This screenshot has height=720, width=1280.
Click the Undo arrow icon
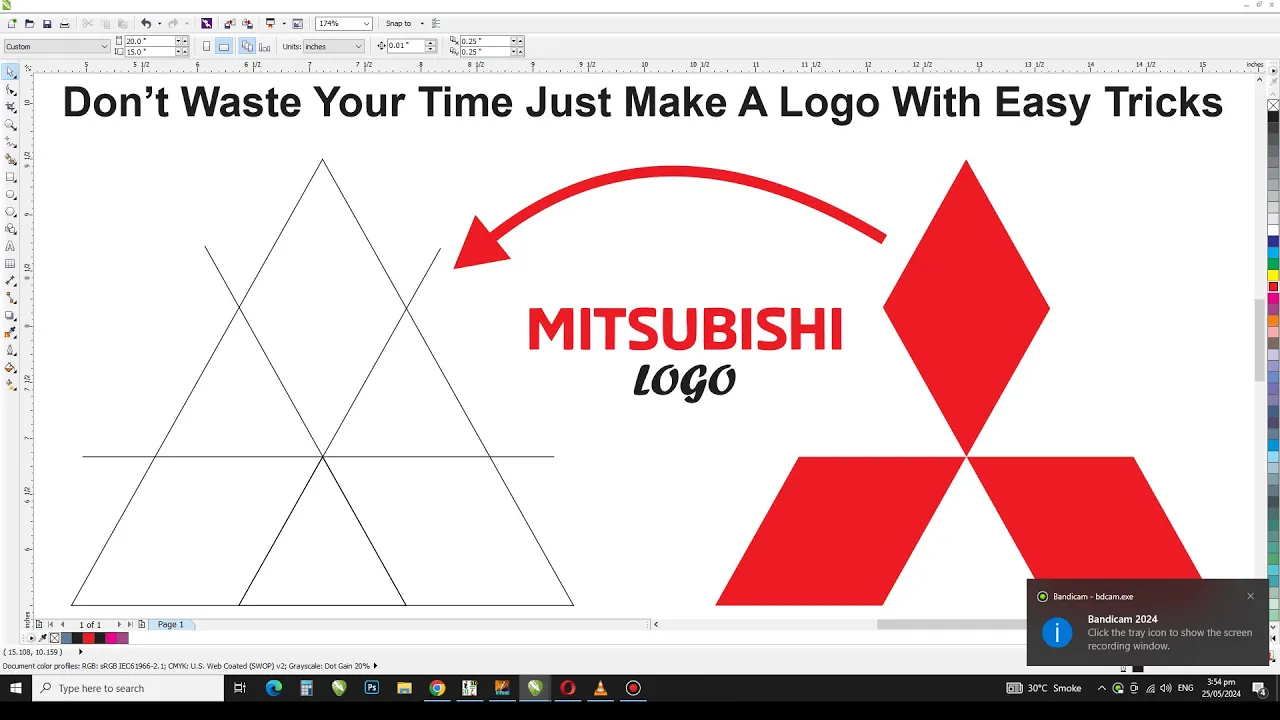coord(146,23)
